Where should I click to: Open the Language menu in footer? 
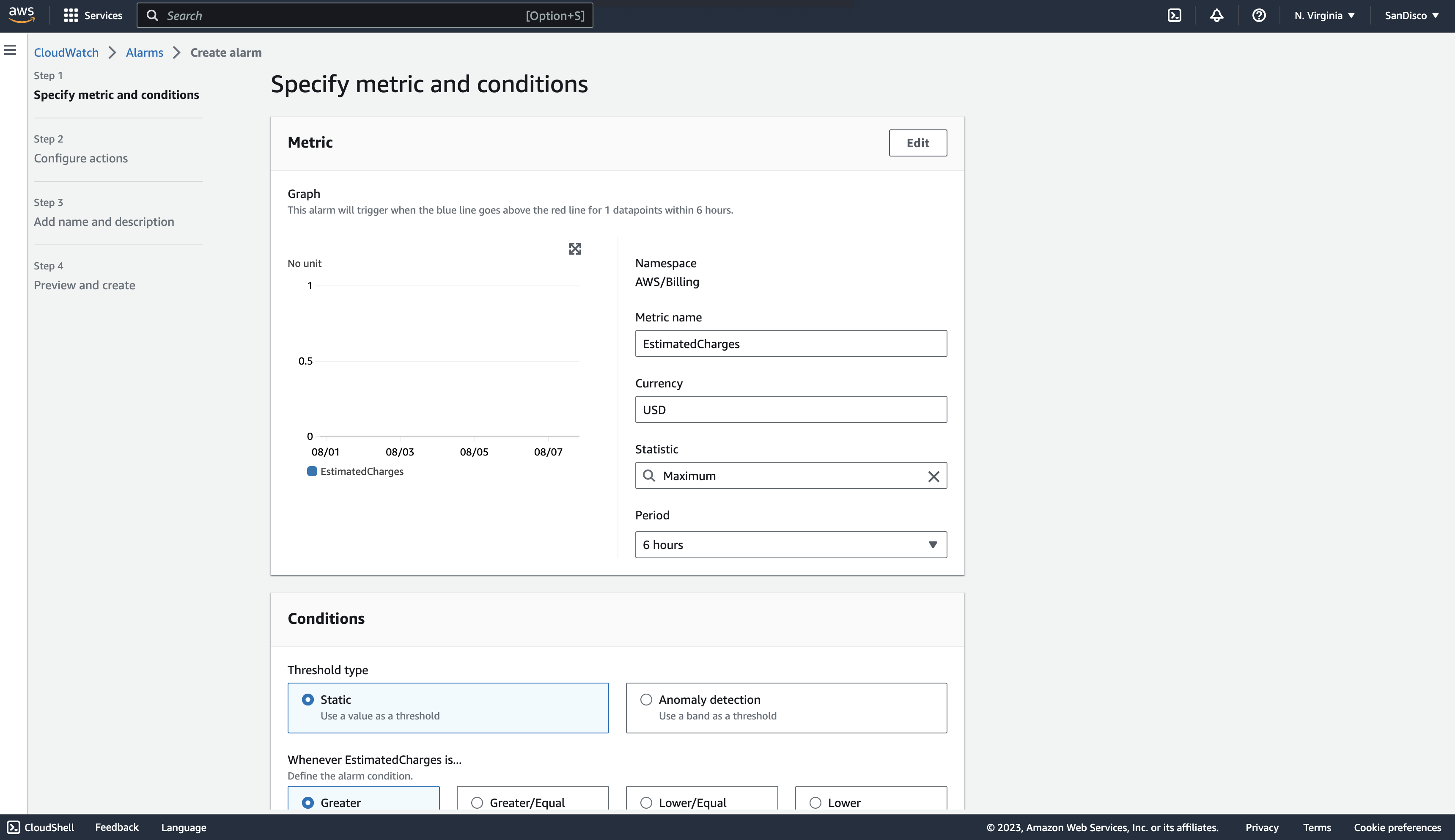(x=184, y=827)
